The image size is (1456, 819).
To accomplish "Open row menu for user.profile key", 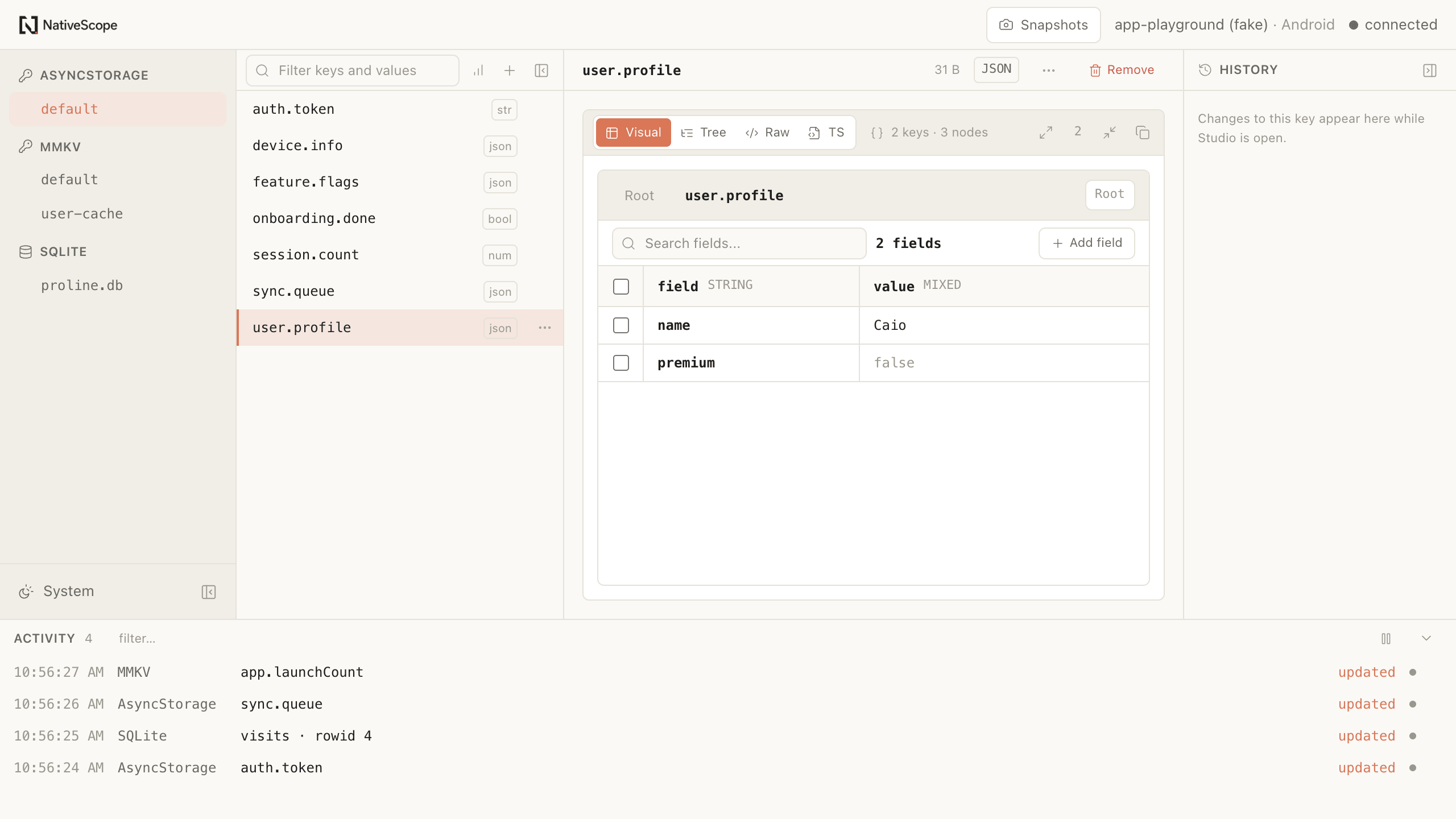I will [x=545, y=328].
